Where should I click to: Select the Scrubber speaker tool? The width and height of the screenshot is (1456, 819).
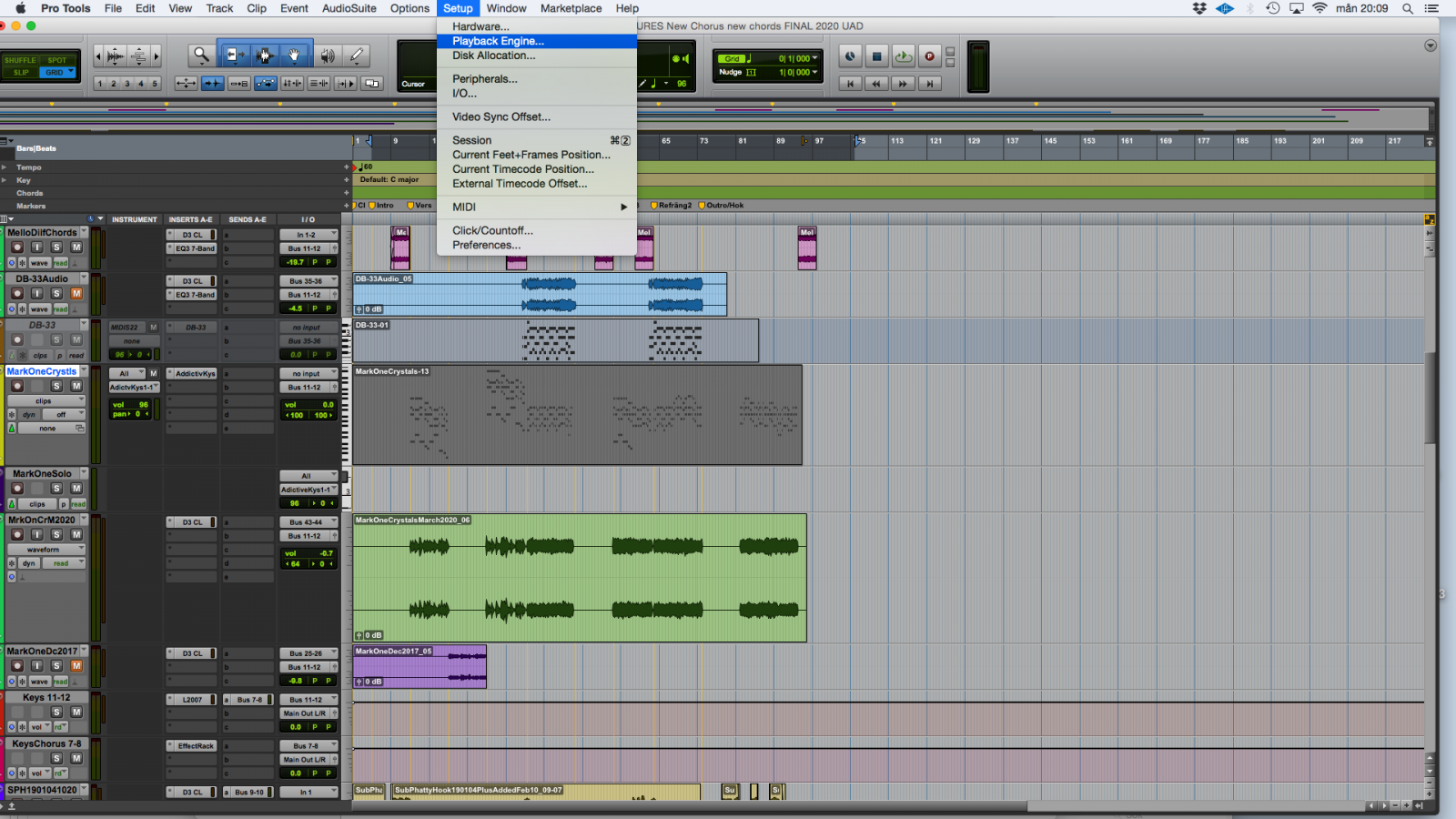pyautogui.click(x=328, y=56)
